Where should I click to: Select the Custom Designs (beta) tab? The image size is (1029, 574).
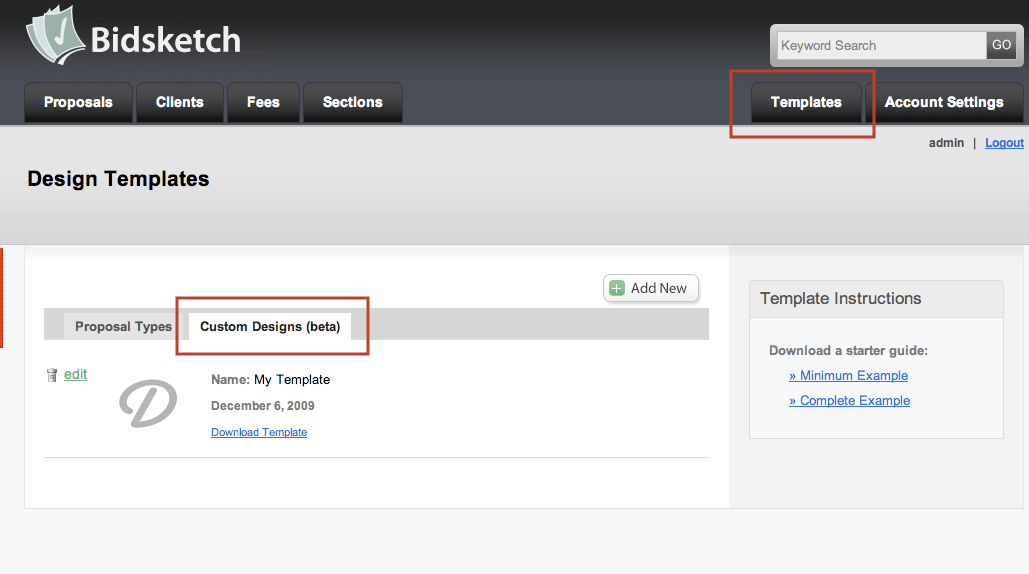pyautogui.click(x=270, y=327)
